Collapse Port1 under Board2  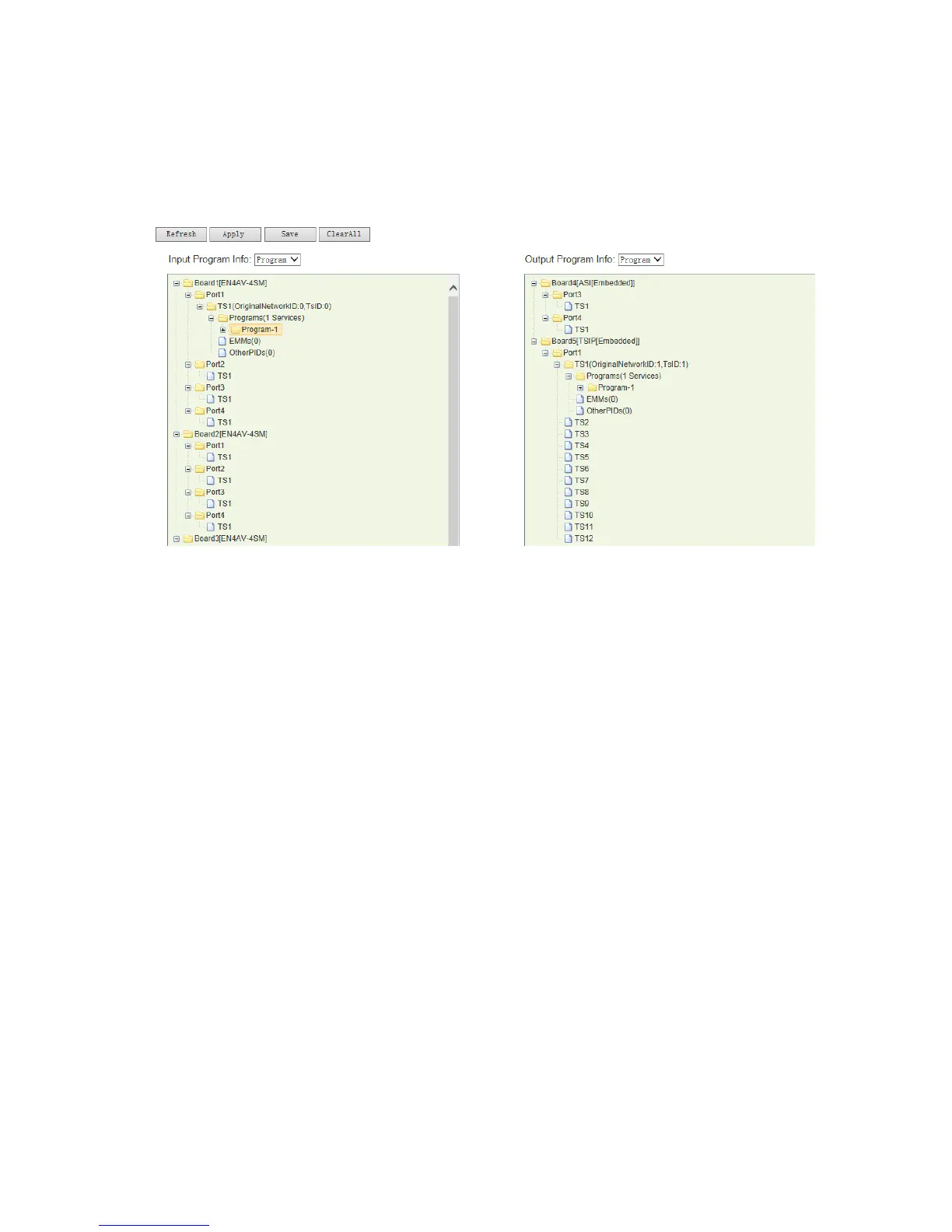tap(188, 446)
